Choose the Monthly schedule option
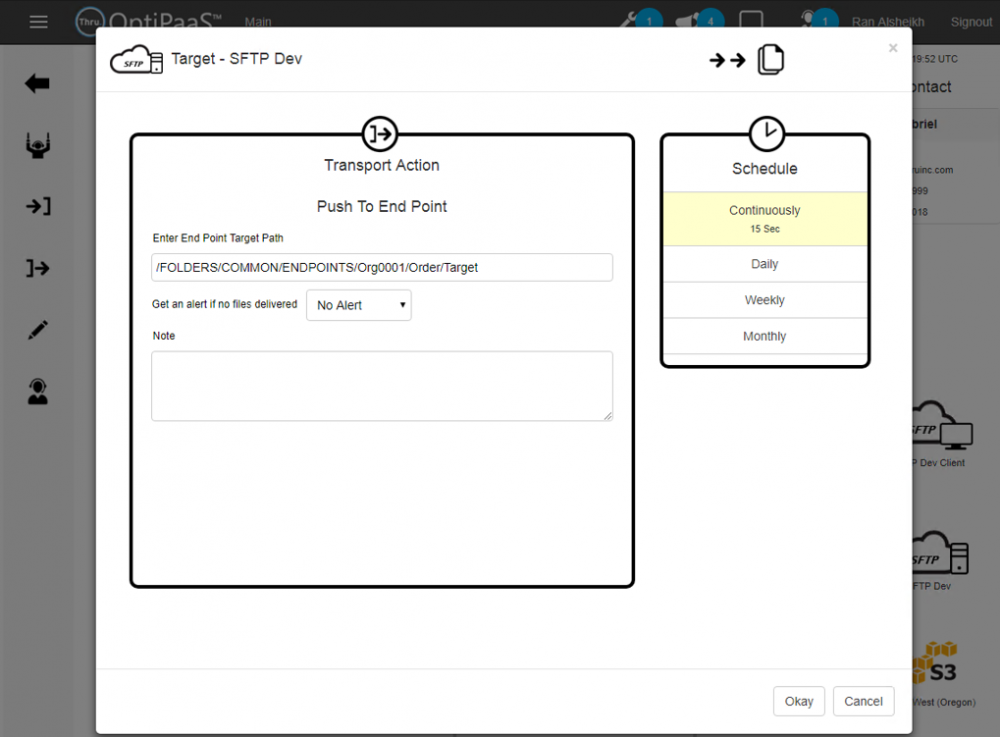Screen dimensions: 1000x737 pos(765,336)
